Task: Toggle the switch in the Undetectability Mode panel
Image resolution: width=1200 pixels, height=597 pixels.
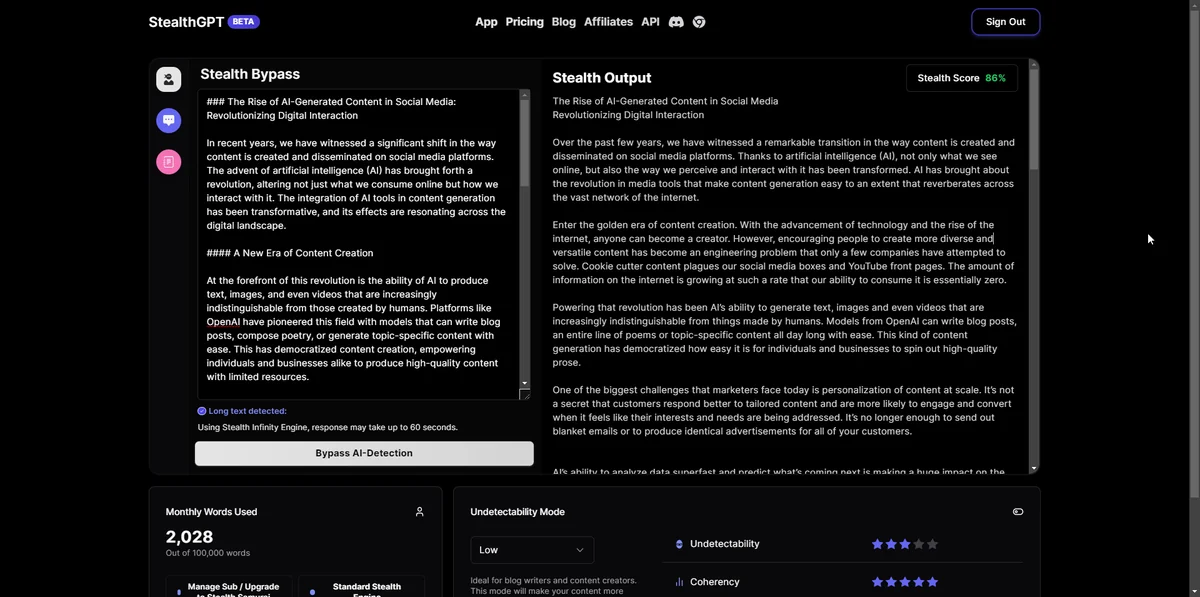Action: 1017,511
